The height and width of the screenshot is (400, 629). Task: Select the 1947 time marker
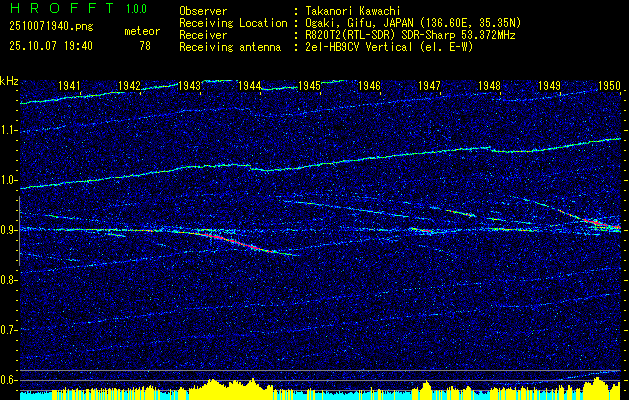[429, 86]
